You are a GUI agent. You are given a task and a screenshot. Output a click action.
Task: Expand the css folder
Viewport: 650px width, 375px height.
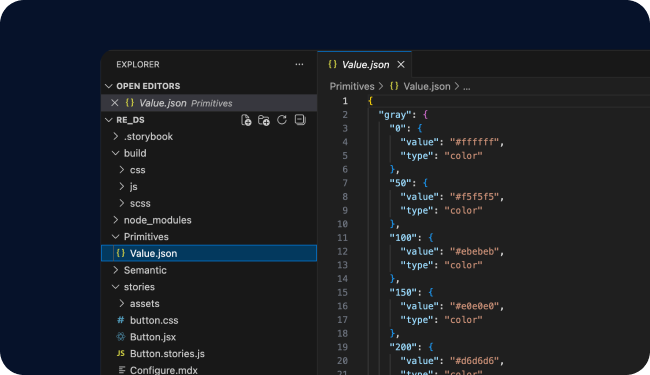coord(121,169)
